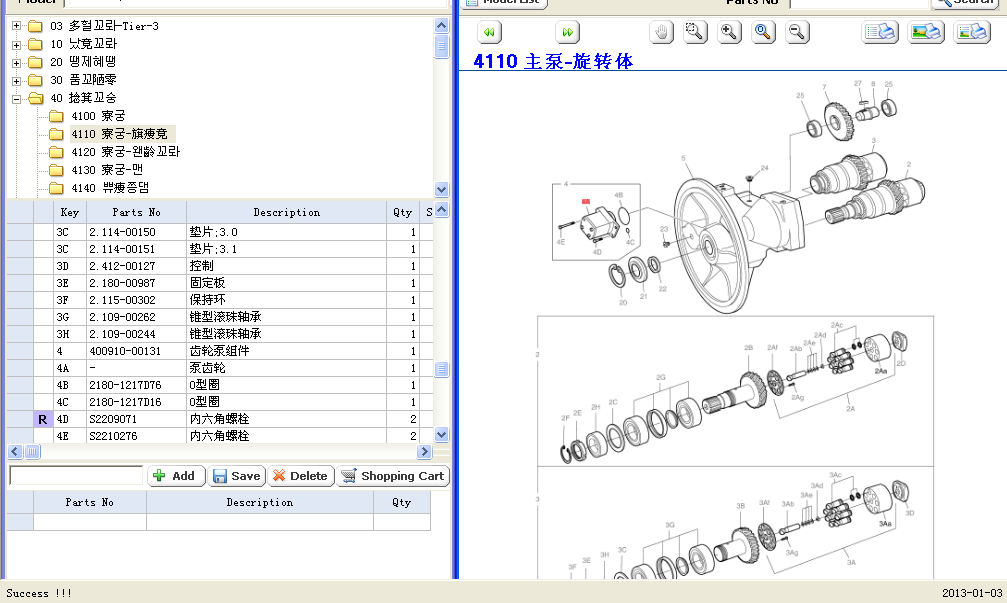Click tree panel vertical scrollbar thumb
The image size is (1007, 603).
point(441,46)
